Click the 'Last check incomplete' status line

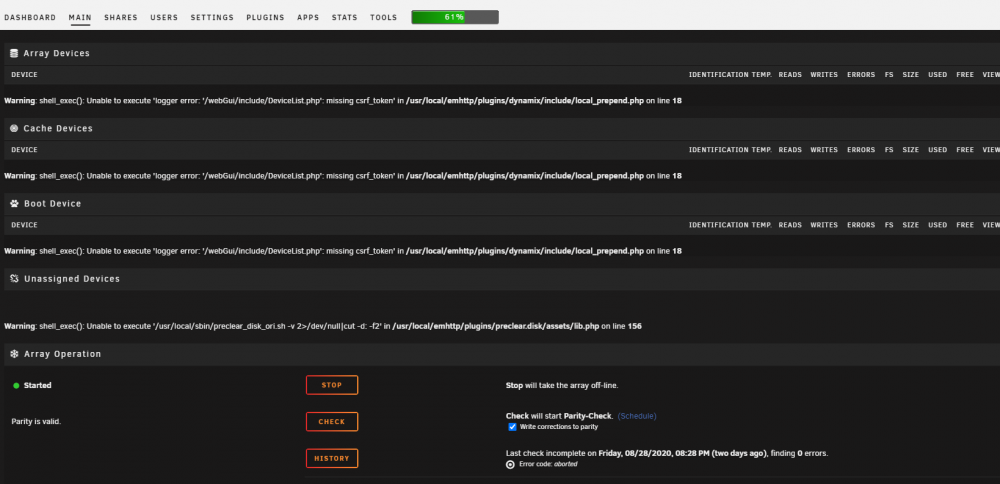click(667, 453)
